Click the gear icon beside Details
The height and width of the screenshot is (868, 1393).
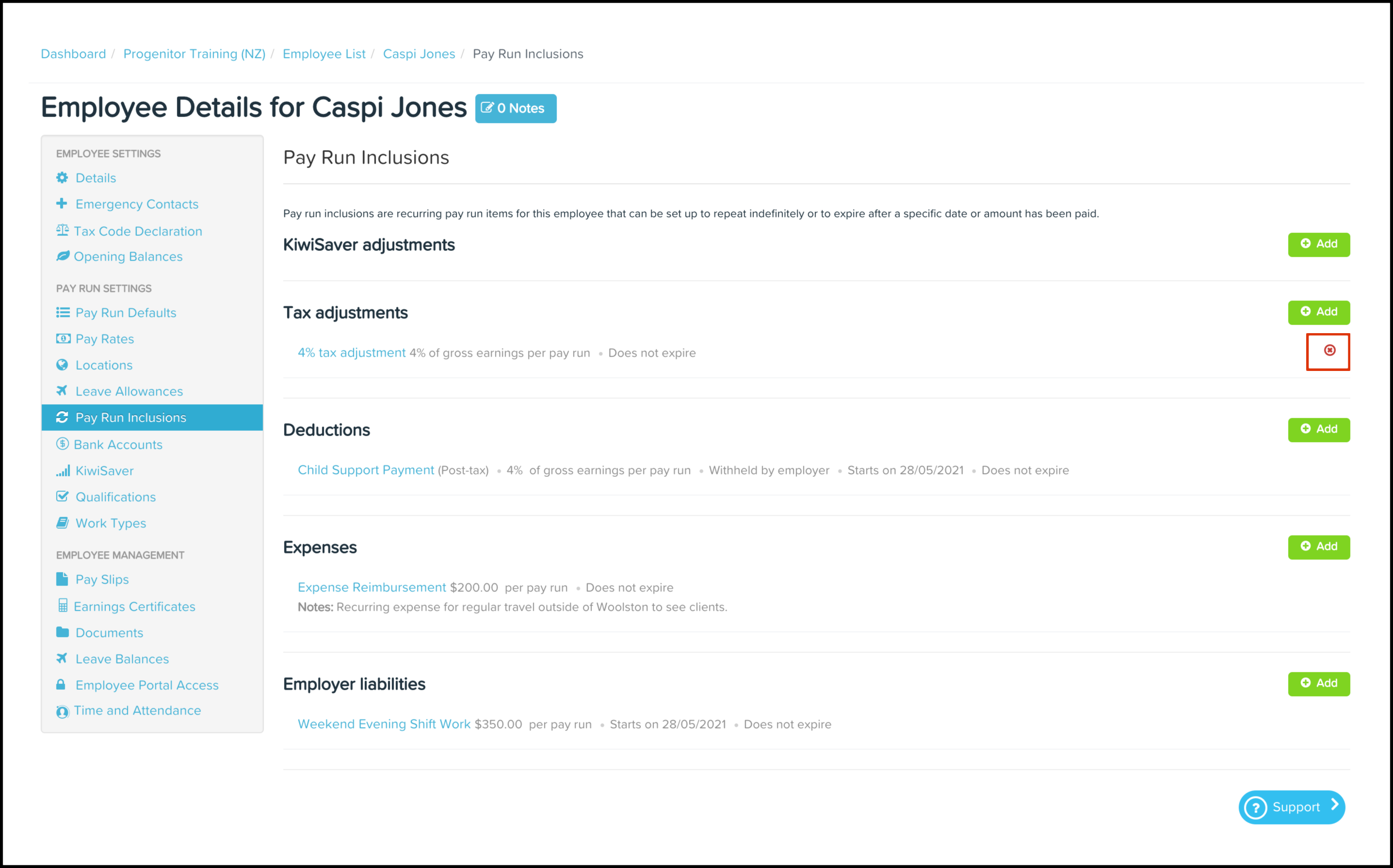62,178
